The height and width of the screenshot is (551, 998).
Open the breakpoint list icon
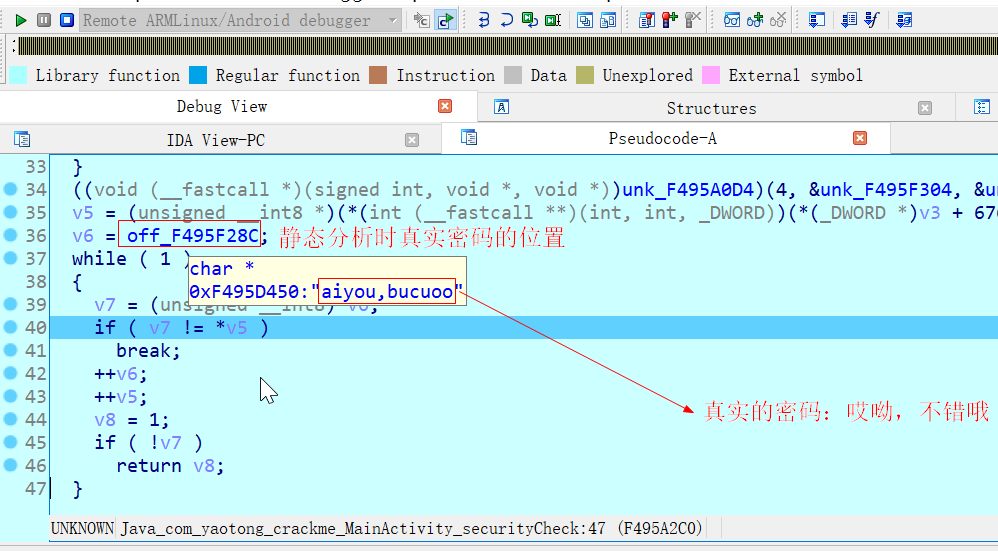click(x=647, y=20)
